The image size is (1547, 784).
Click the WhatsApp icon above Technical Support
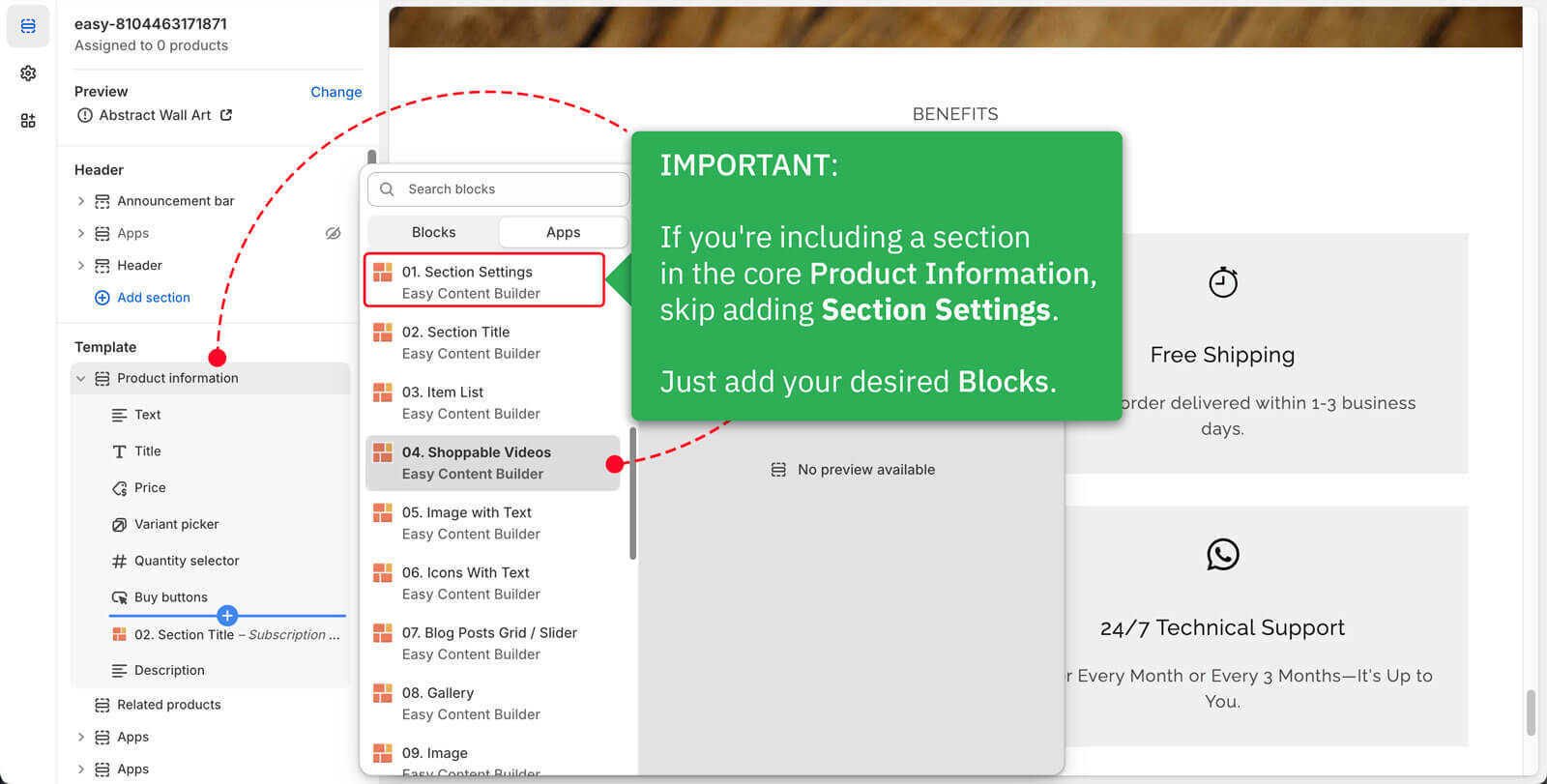(x=1222, y=554)
